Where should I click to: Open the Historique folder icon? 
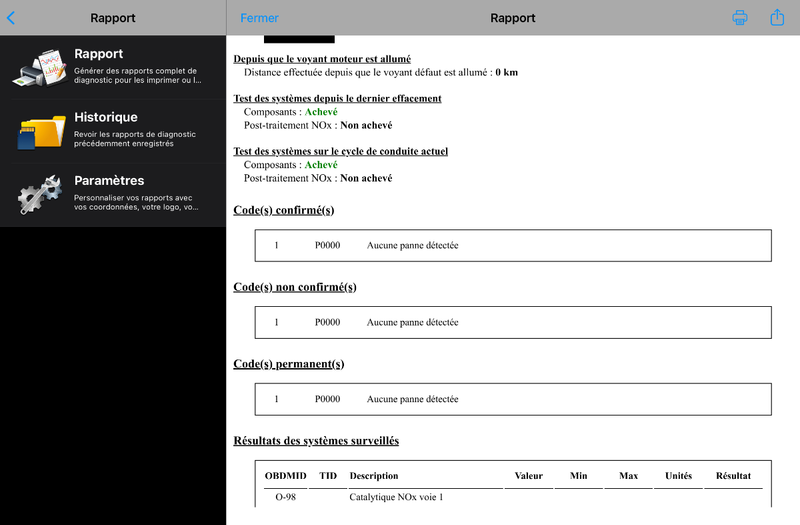pyautogui.click(x=42, y=131)
